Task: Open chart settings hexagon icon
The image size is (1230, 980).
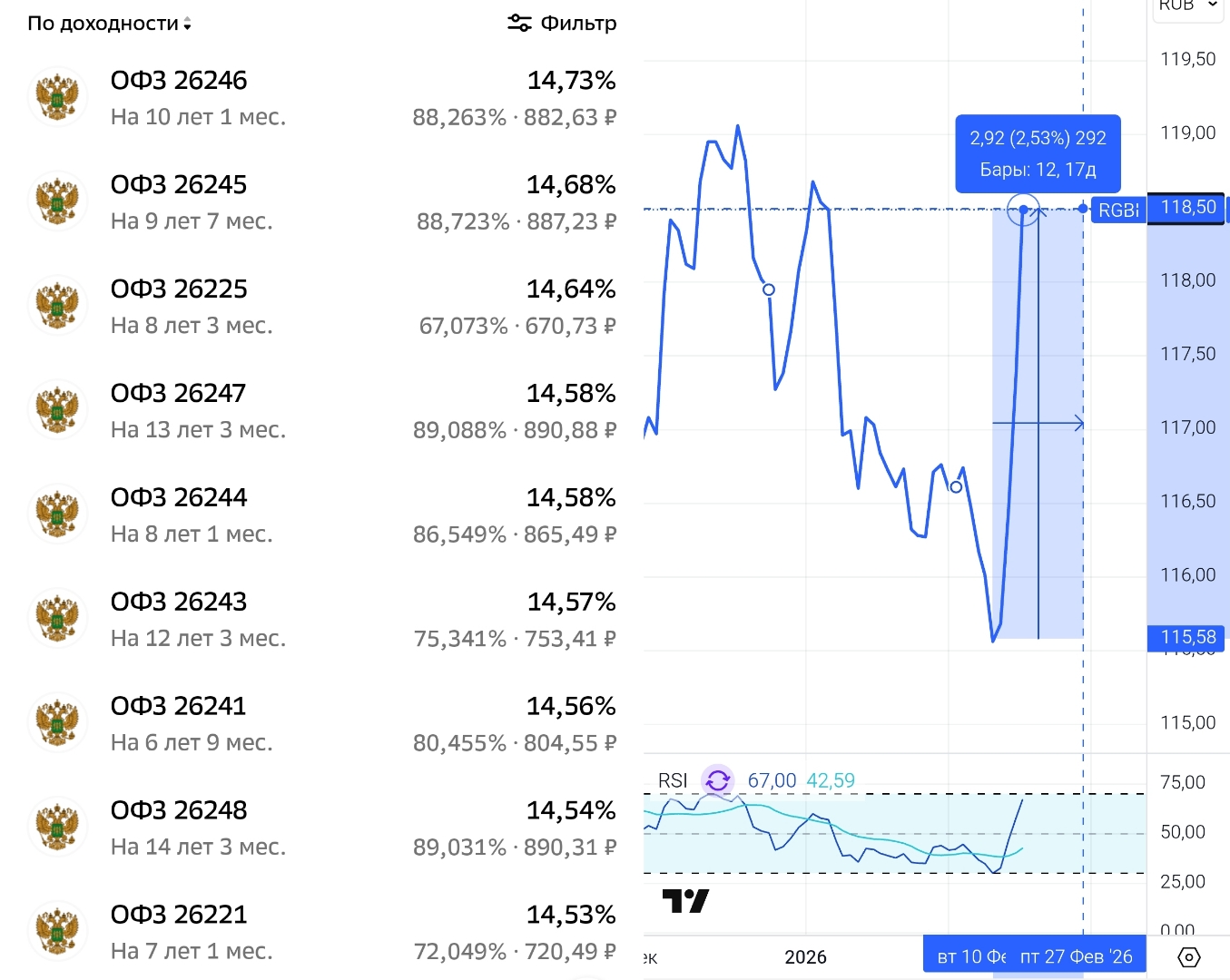Action: click(1188, 957)
